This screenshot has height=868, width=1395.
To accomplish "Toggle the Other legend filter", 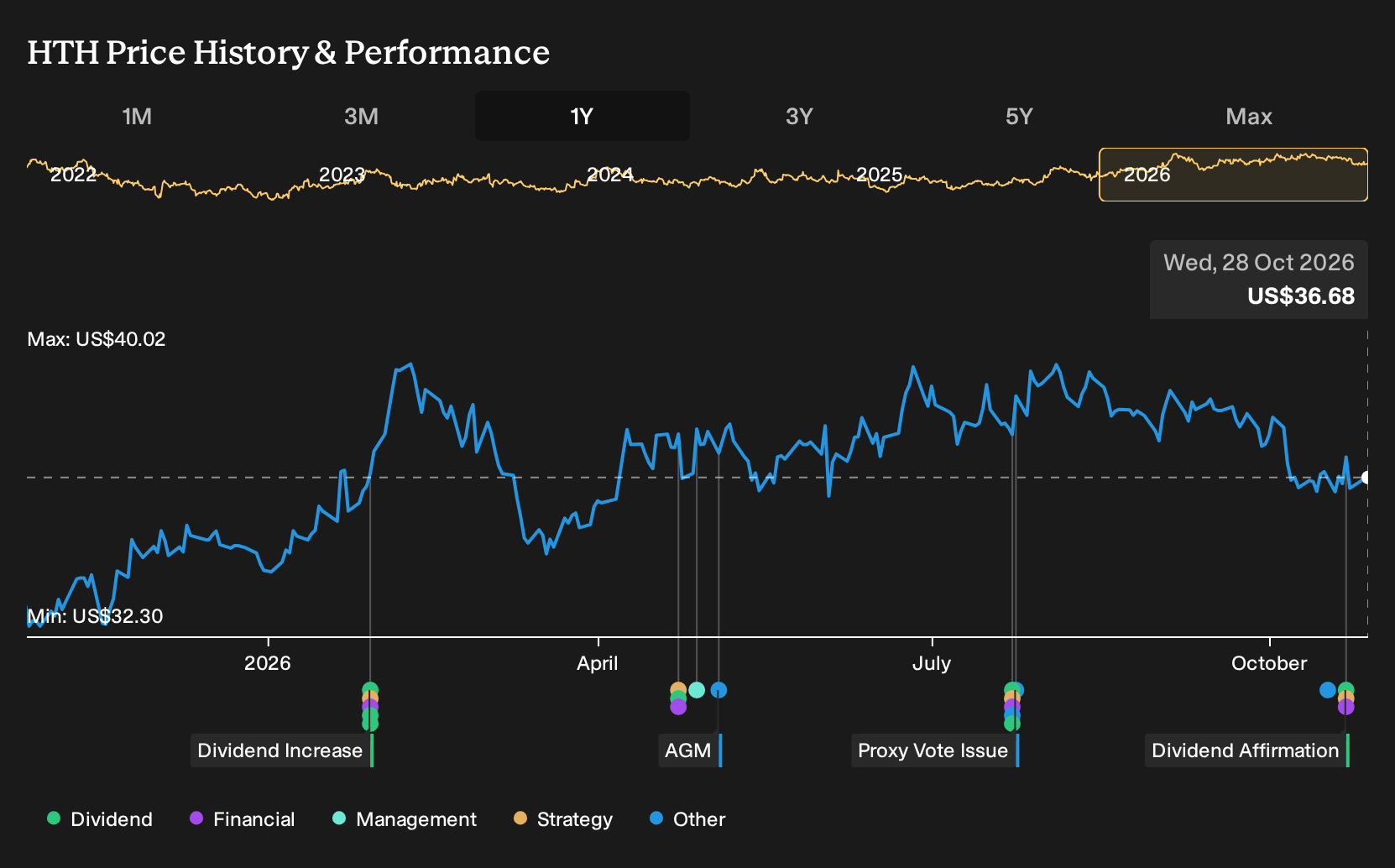I will (687, 819).
